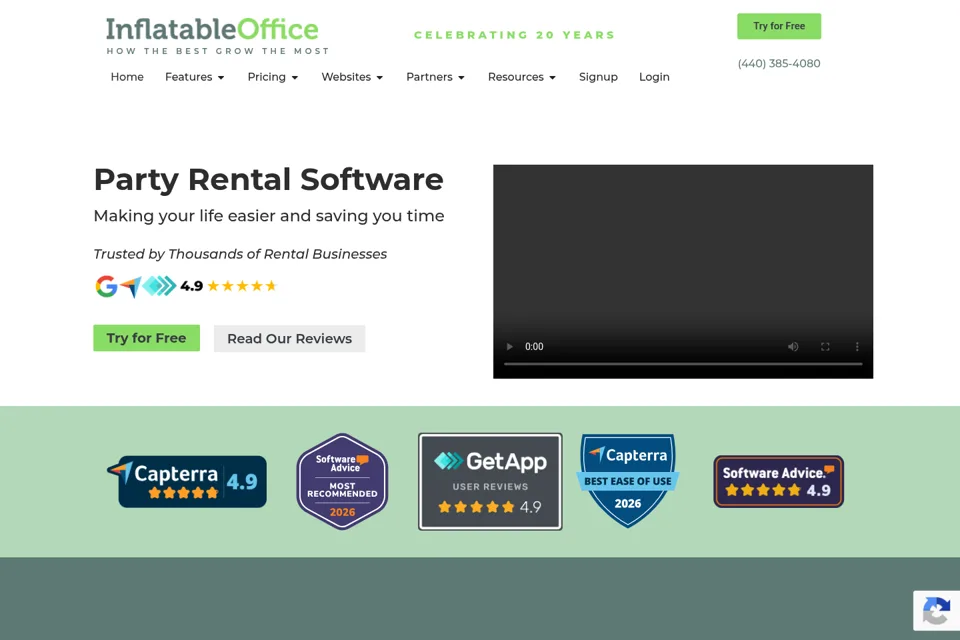Click the video timestamp 0:00
Screen dimensions: 960x640
[534, 347]
